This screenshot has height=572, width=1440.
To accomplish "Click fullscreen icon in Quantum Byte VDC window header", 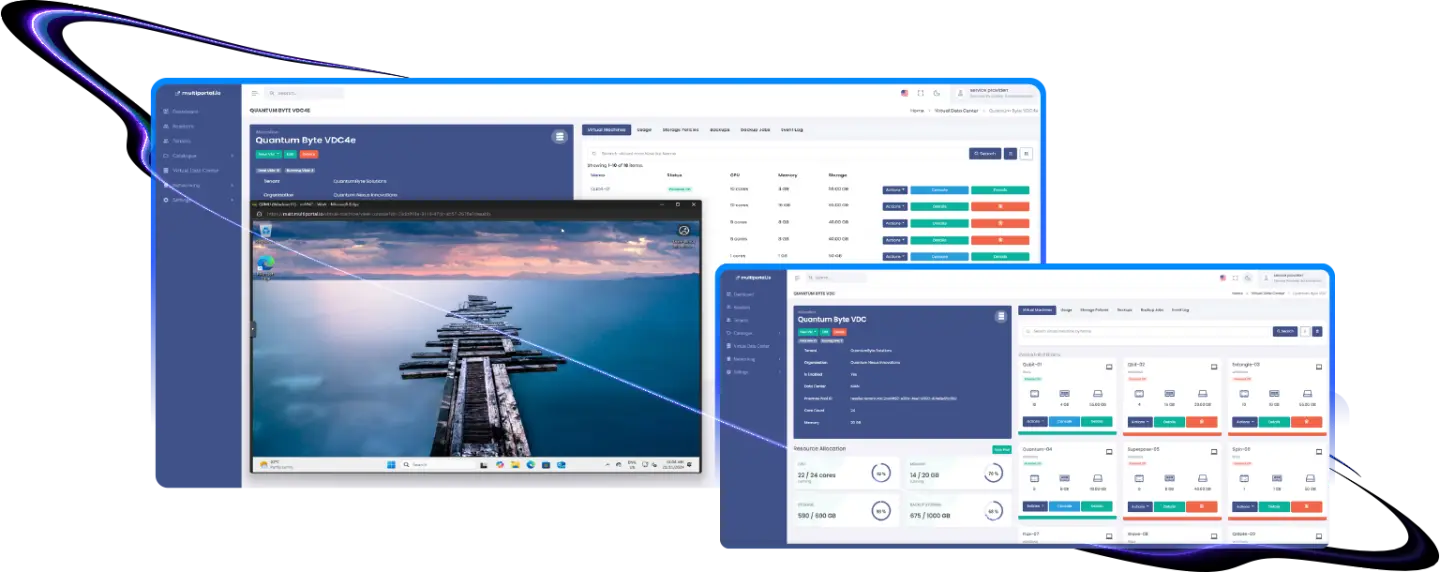I will [x=1236, y=277].
